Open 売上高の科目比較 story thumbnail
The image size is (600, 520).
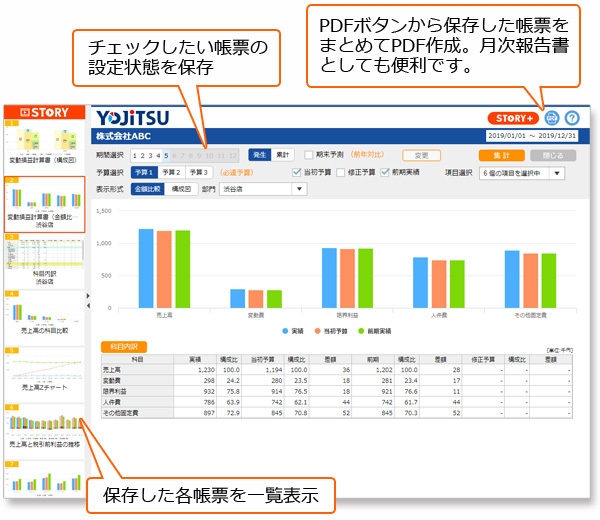coord(44,313)
